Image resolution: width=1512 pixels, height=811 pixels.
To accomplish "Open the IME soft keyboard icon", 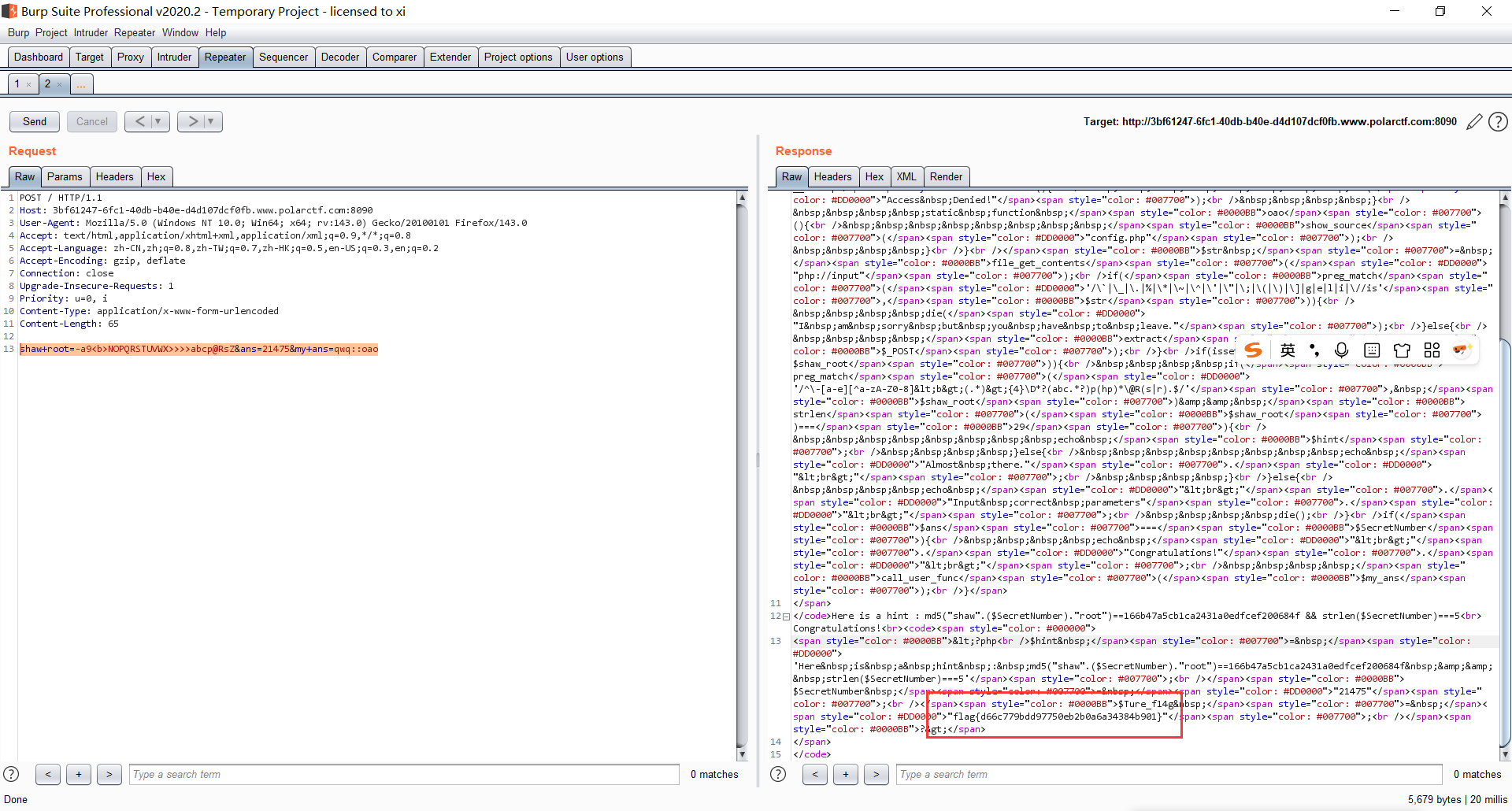I will (x=1372, y=350).
